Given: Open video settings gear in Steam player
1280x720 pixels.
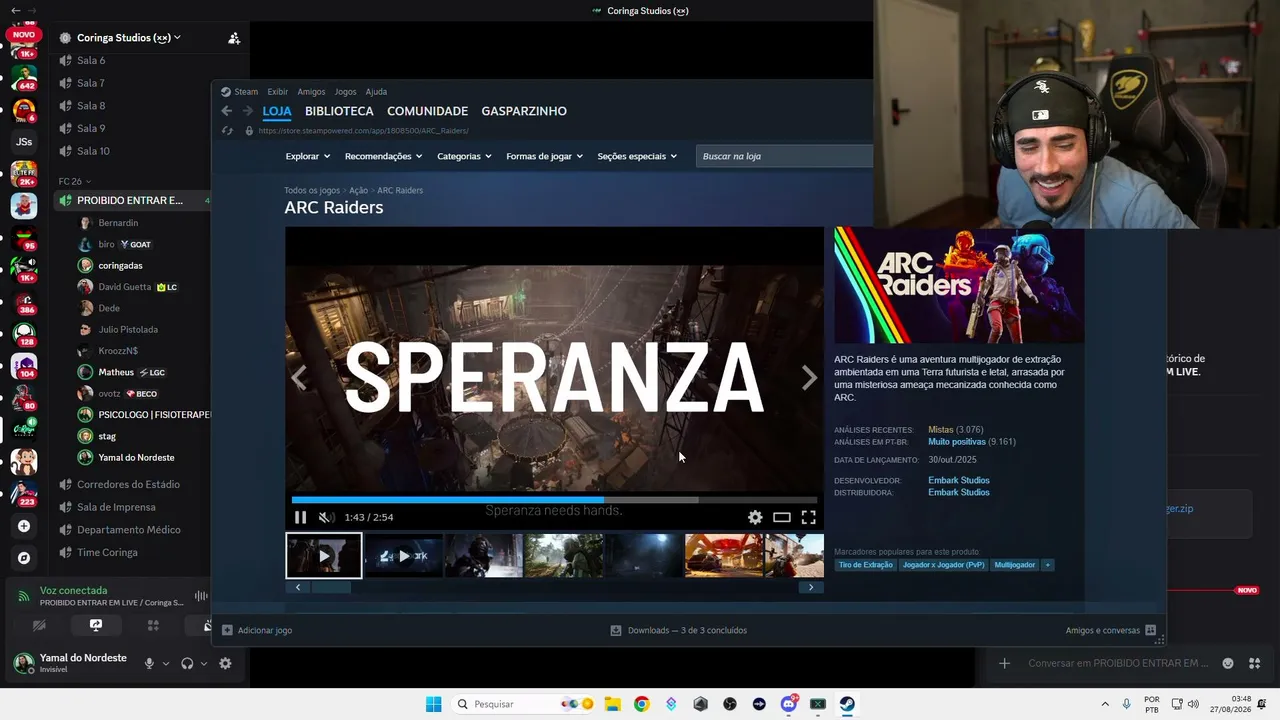Looking at the screenshot, I should click(x=755, y=517).
